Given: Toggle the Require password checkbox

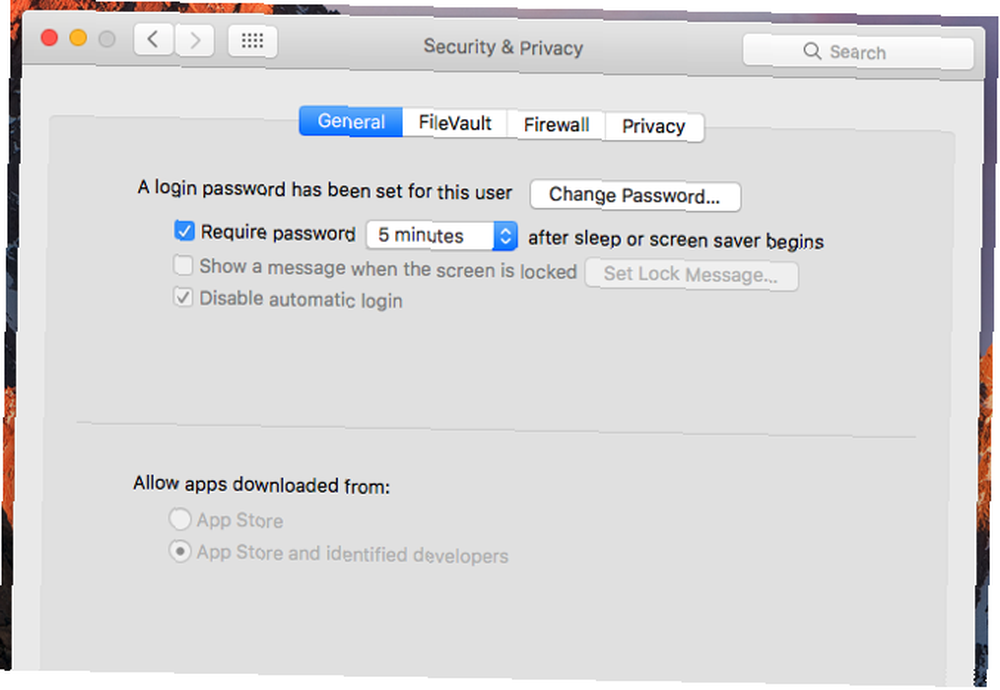Looking at the screenshot, I should 184,230.
